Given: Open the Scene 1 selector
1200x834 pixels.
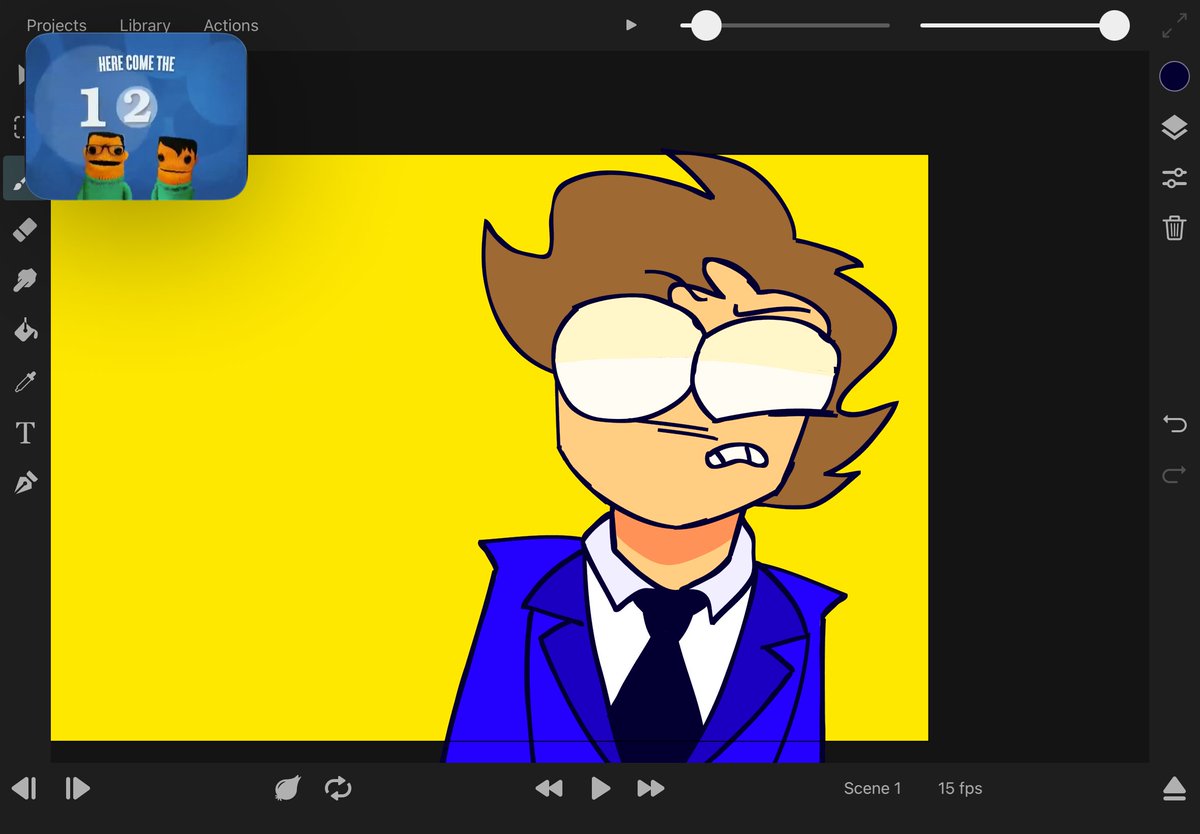Looking at the screenshot, I should point(872,788).
